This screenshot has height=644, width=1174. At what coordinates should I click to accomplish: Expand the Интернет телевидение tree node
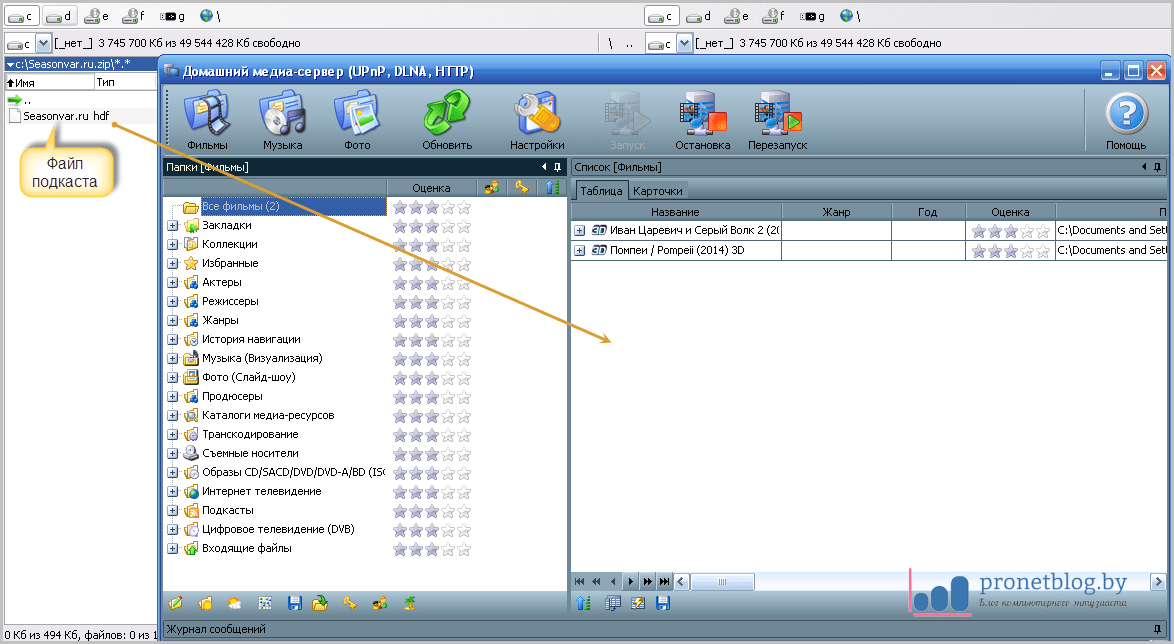173,492
